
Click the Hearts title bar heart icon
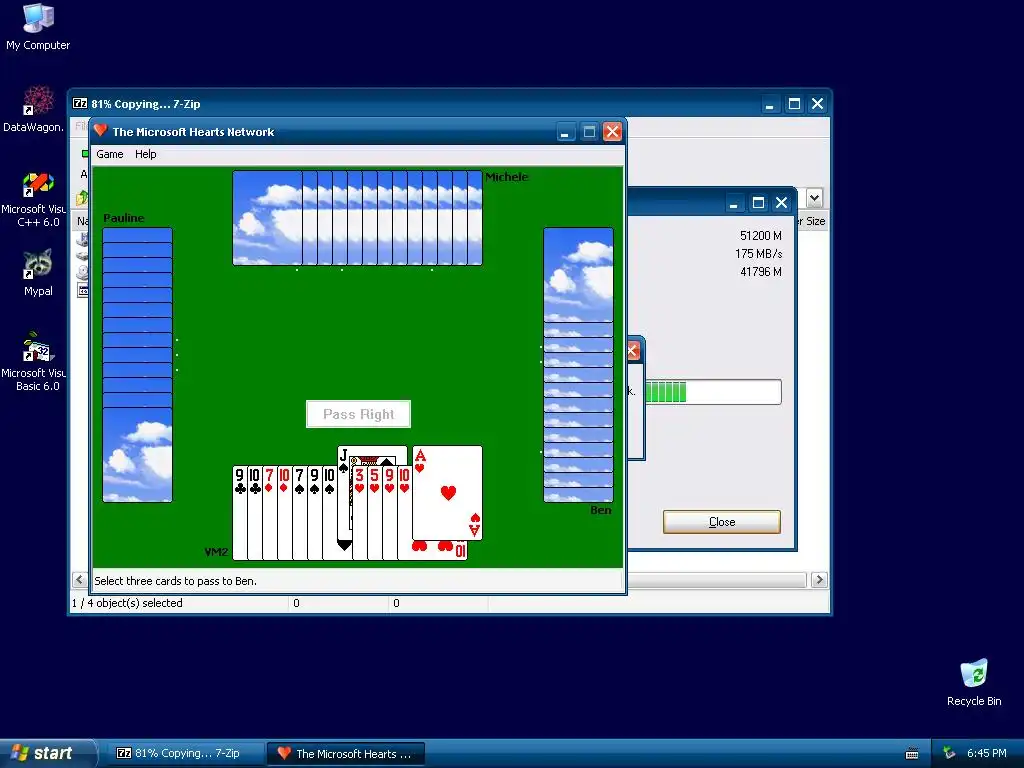pyautogui.click(x=100, y=131)
